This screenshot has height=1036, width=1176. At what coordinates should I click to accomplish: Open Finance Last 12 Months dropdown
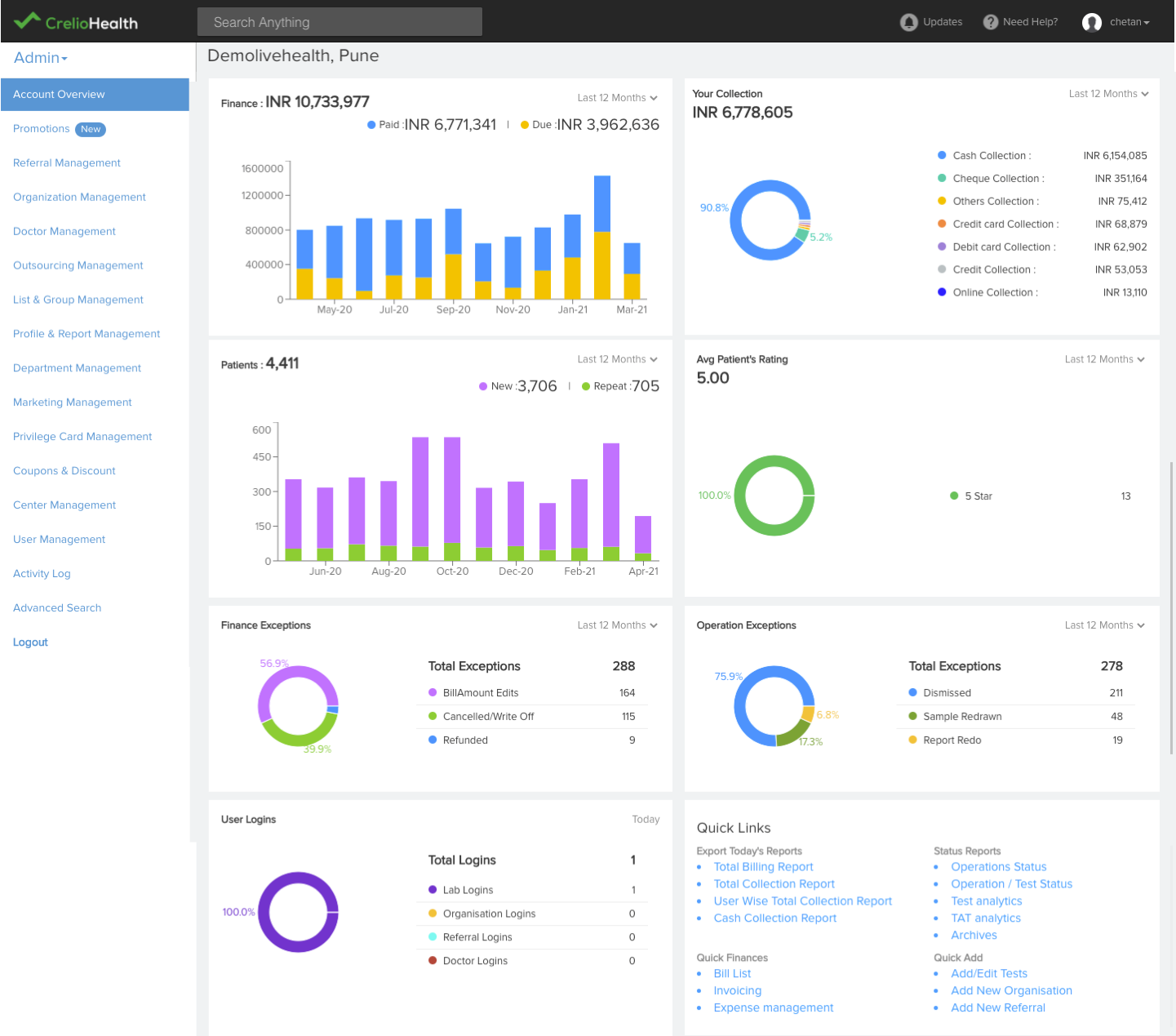pyautogui.click(x=617, y=98)
